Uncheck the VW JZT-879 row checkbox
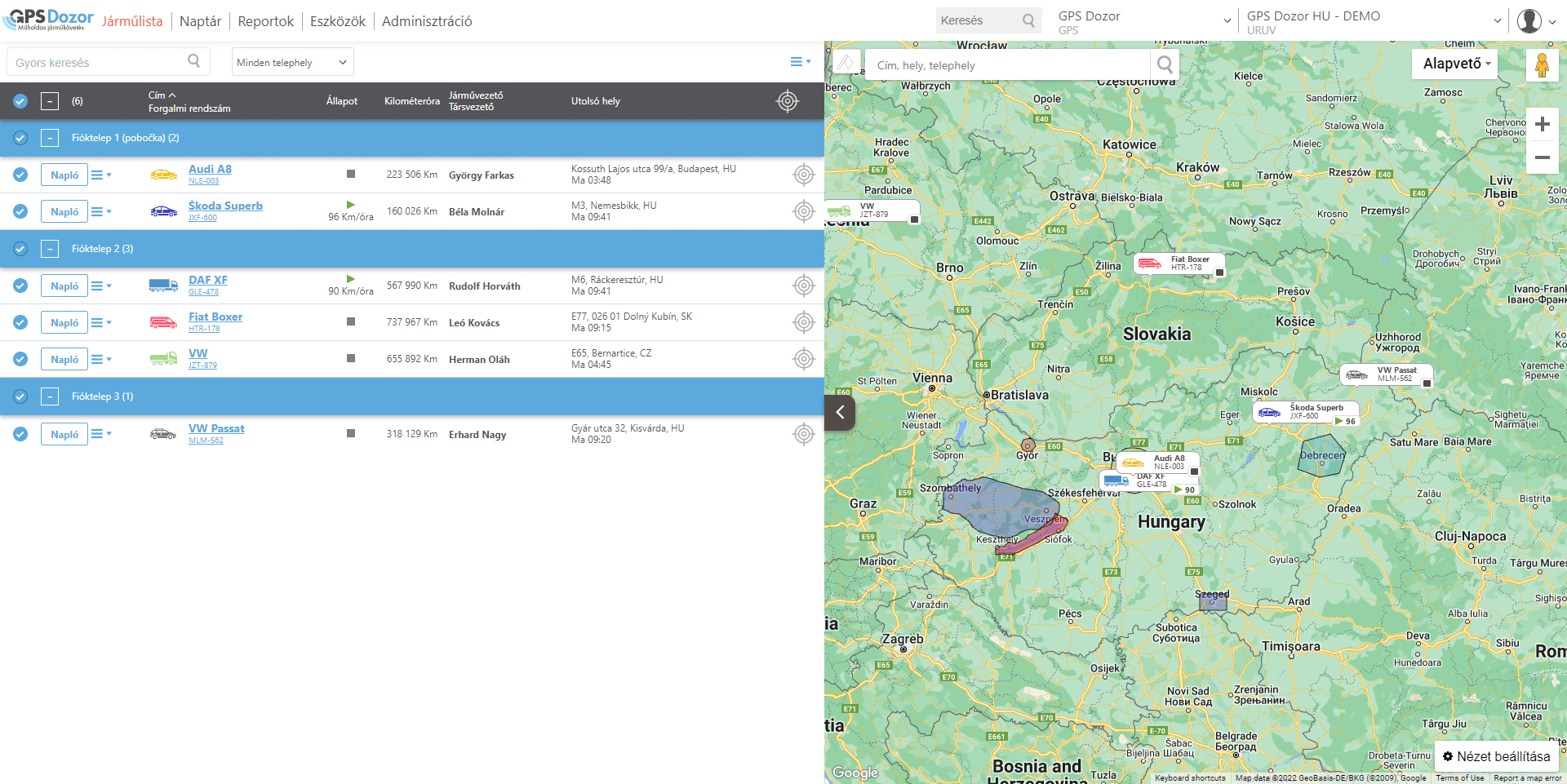1567x784 pixels. [x=20, y=359]
